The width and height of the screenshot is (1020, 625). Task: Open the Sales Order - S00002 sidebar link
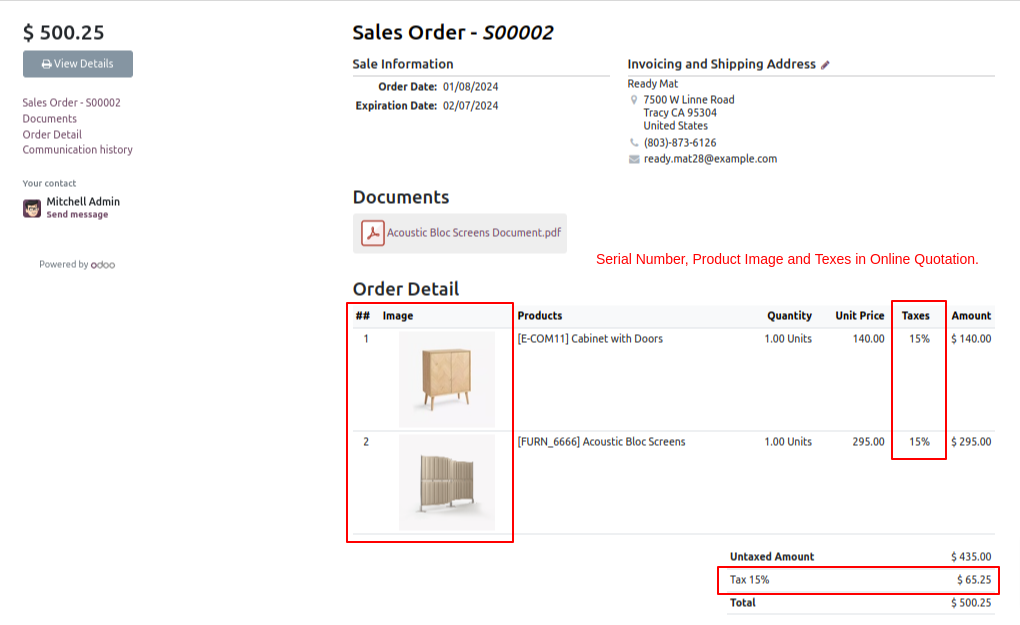coord(71,103)
